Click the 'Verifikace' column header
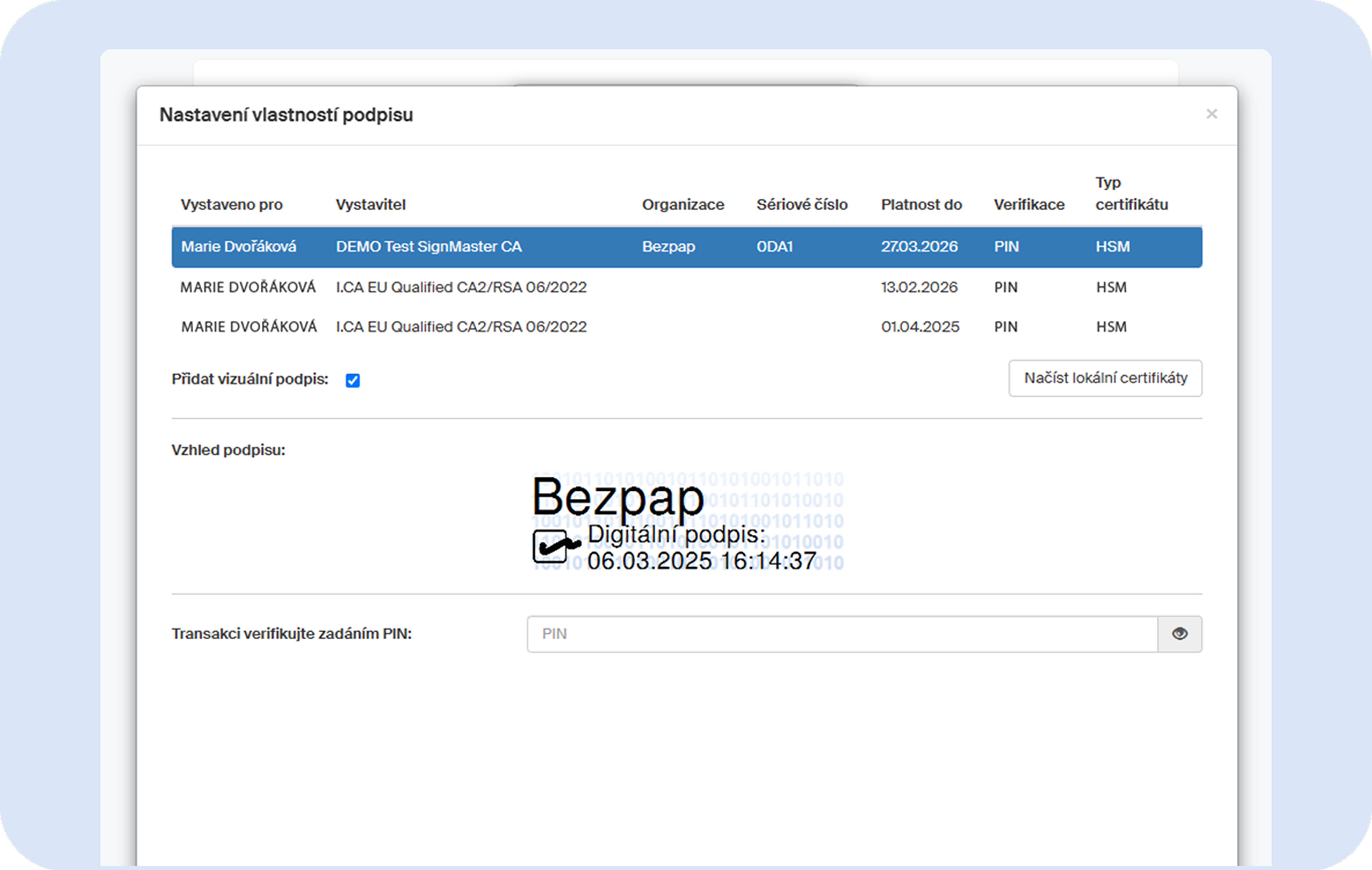 click(x=1029, y=204)
